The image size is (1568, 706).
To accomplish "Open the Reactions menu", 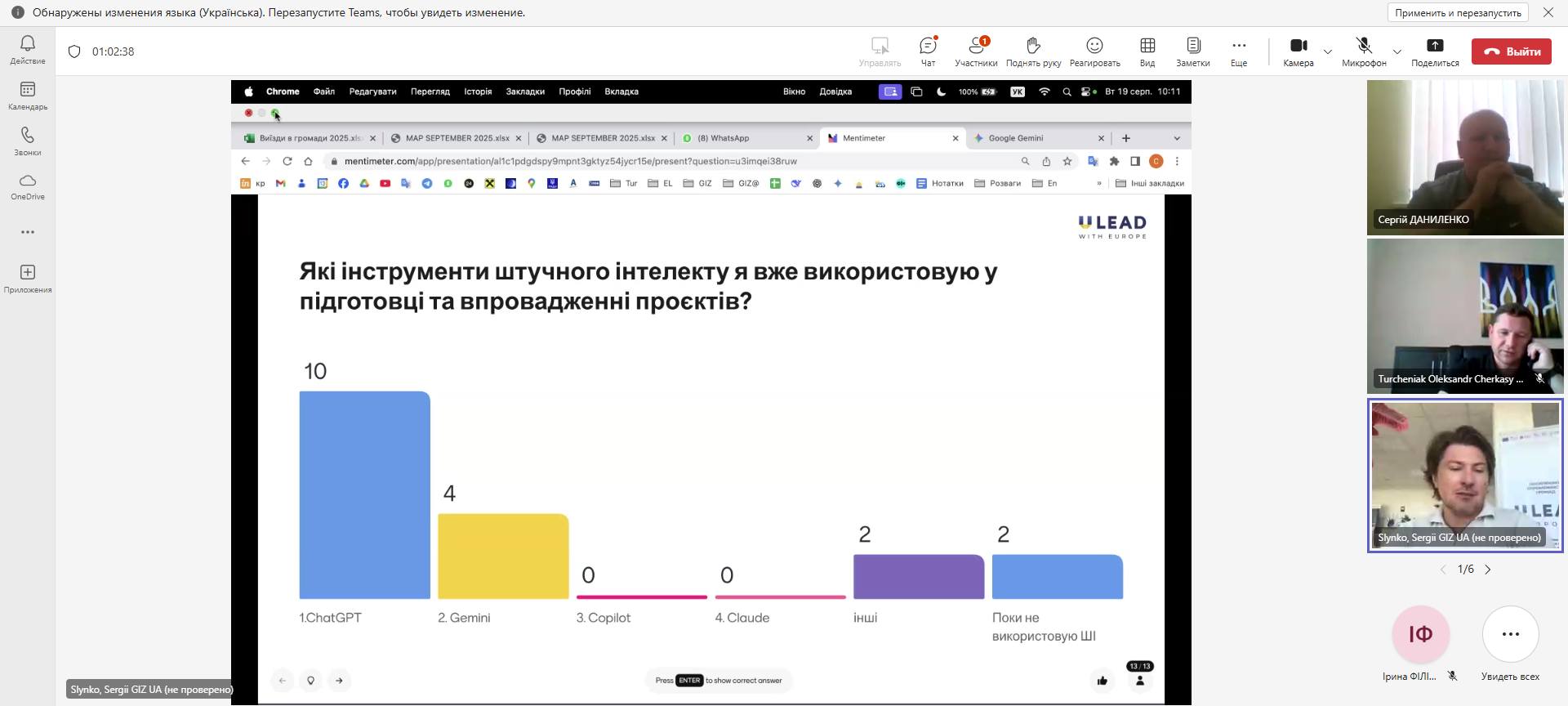I will [x=1094, y=51].
